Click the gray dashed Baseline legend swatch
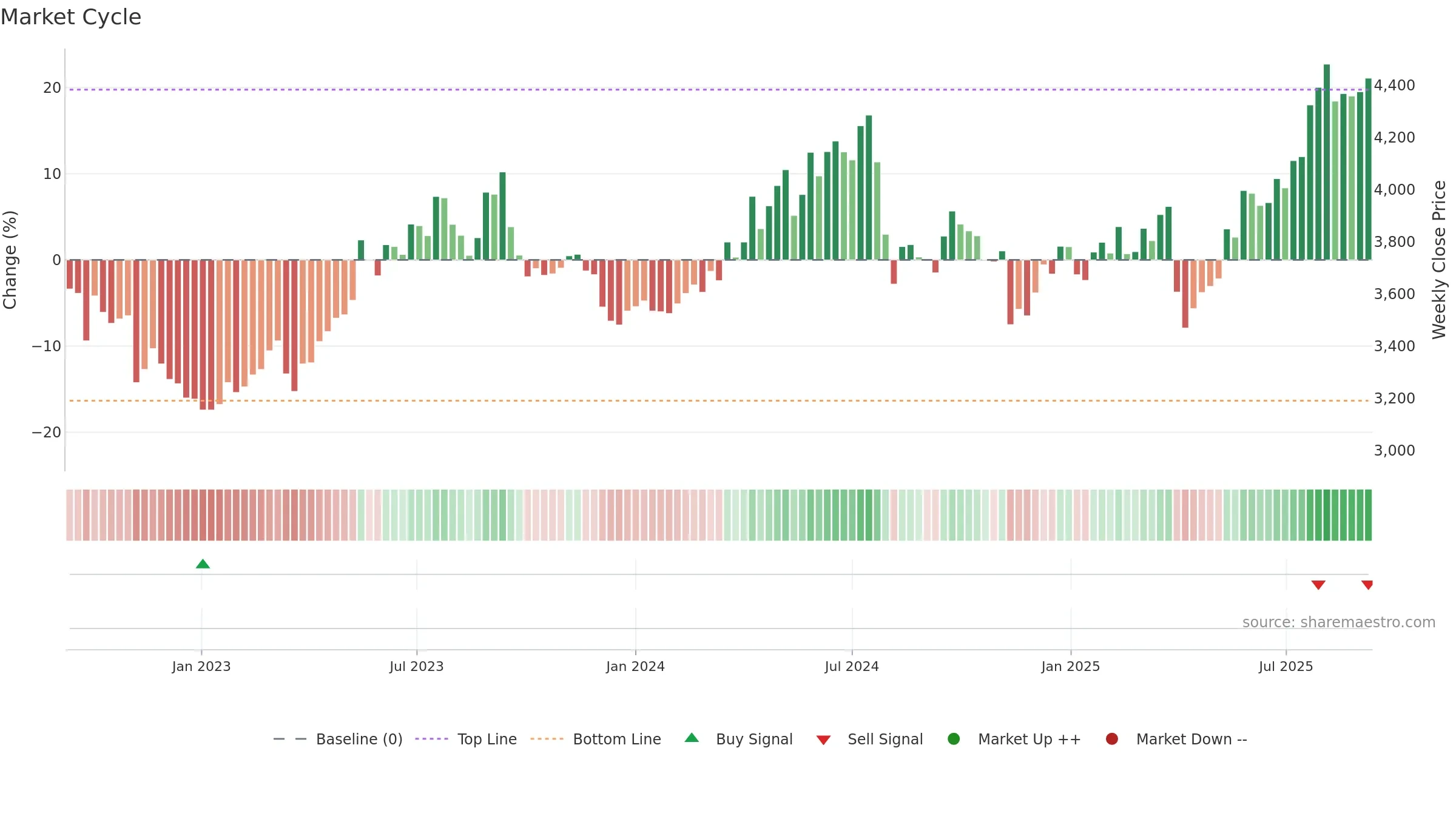 (290, 739)
